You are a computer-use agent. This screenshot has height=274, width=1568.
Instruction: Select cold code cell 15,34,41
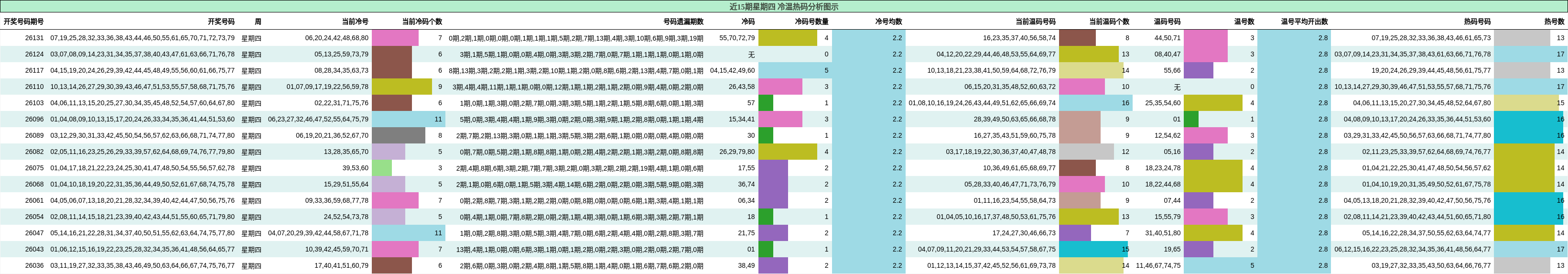click(x=741, y=120)
